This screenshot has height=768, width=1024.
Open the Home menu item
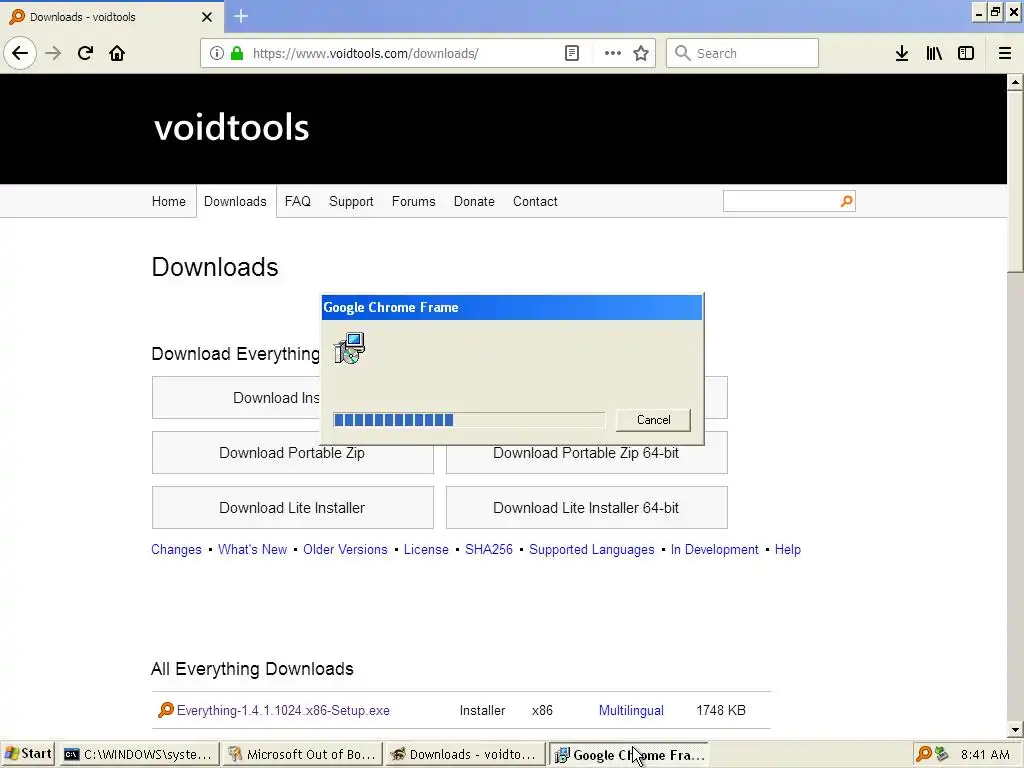(x=168, y=201)
